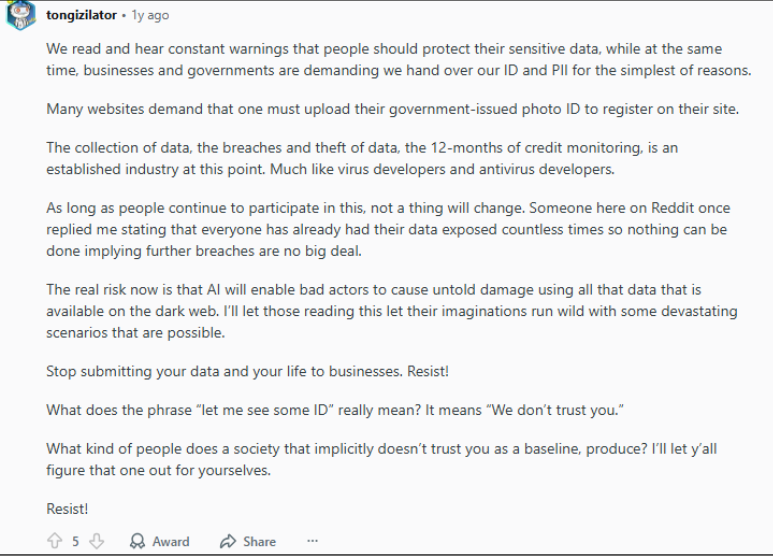Click the vote count number 5

click(74, 541)
